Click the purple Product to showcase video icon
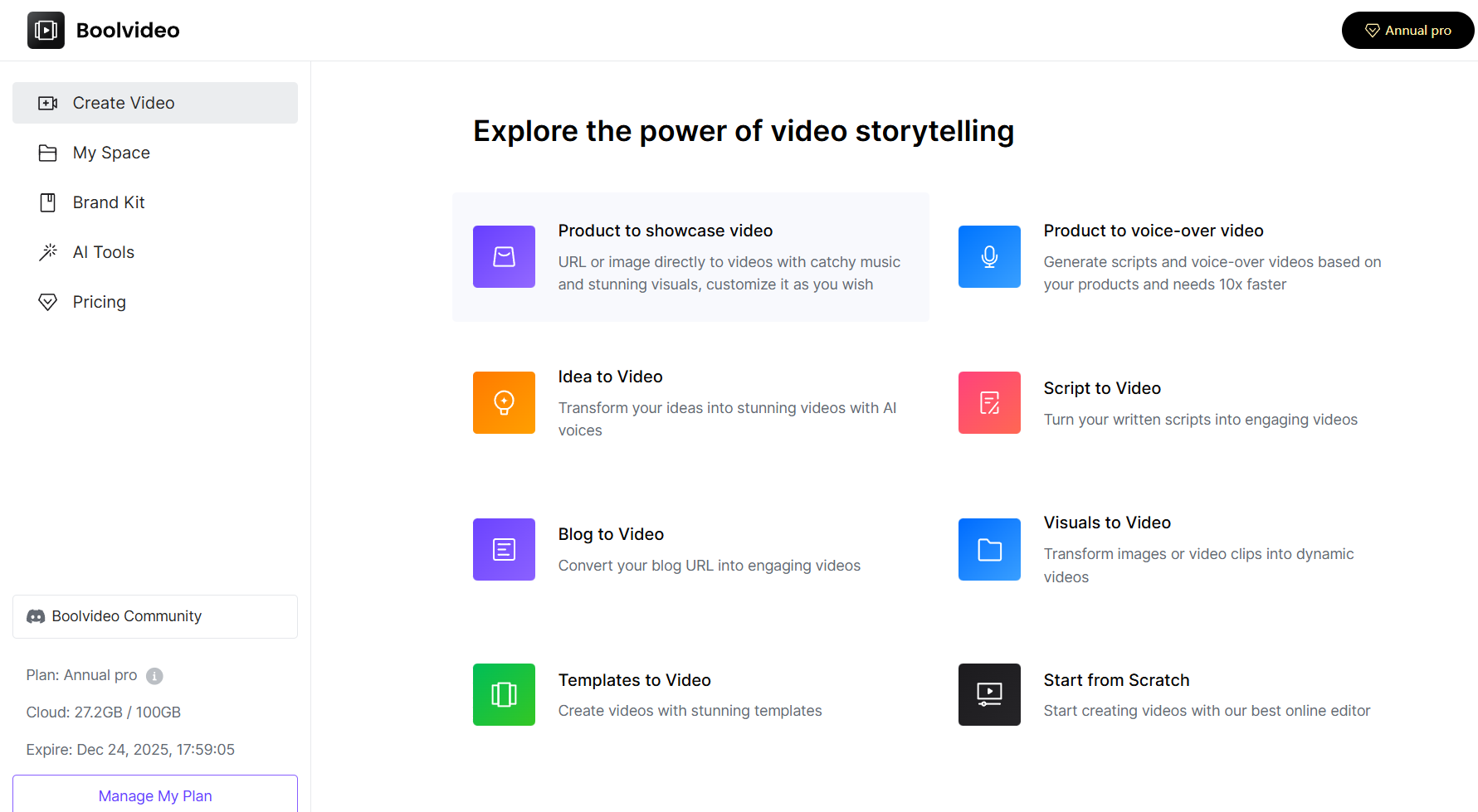This screenshot has height=812, width=1478. [x=504, y=257]
